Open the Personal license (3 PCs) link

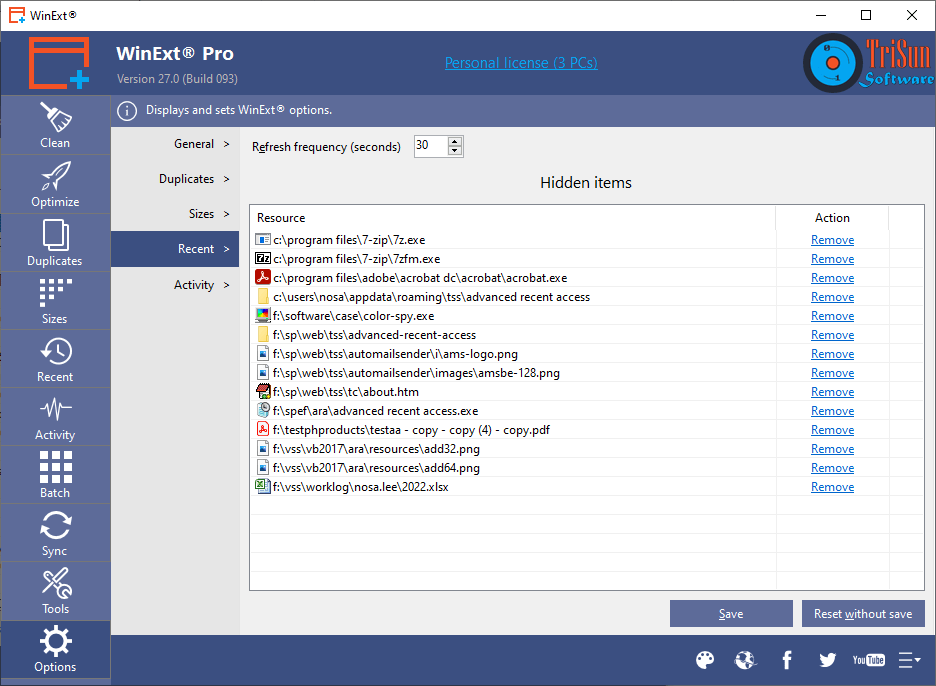521,63
